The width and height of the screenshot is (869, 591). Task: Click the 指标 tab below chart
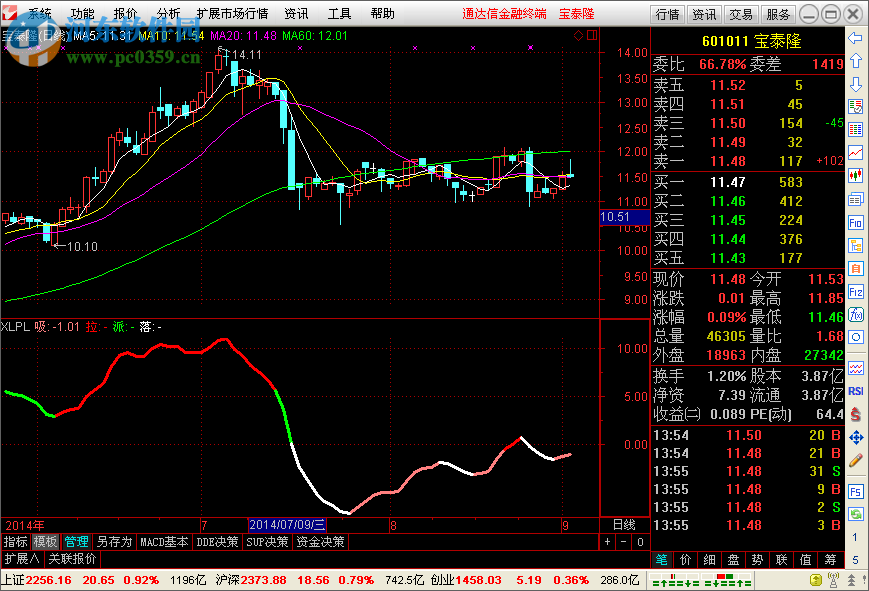(16, 542)
